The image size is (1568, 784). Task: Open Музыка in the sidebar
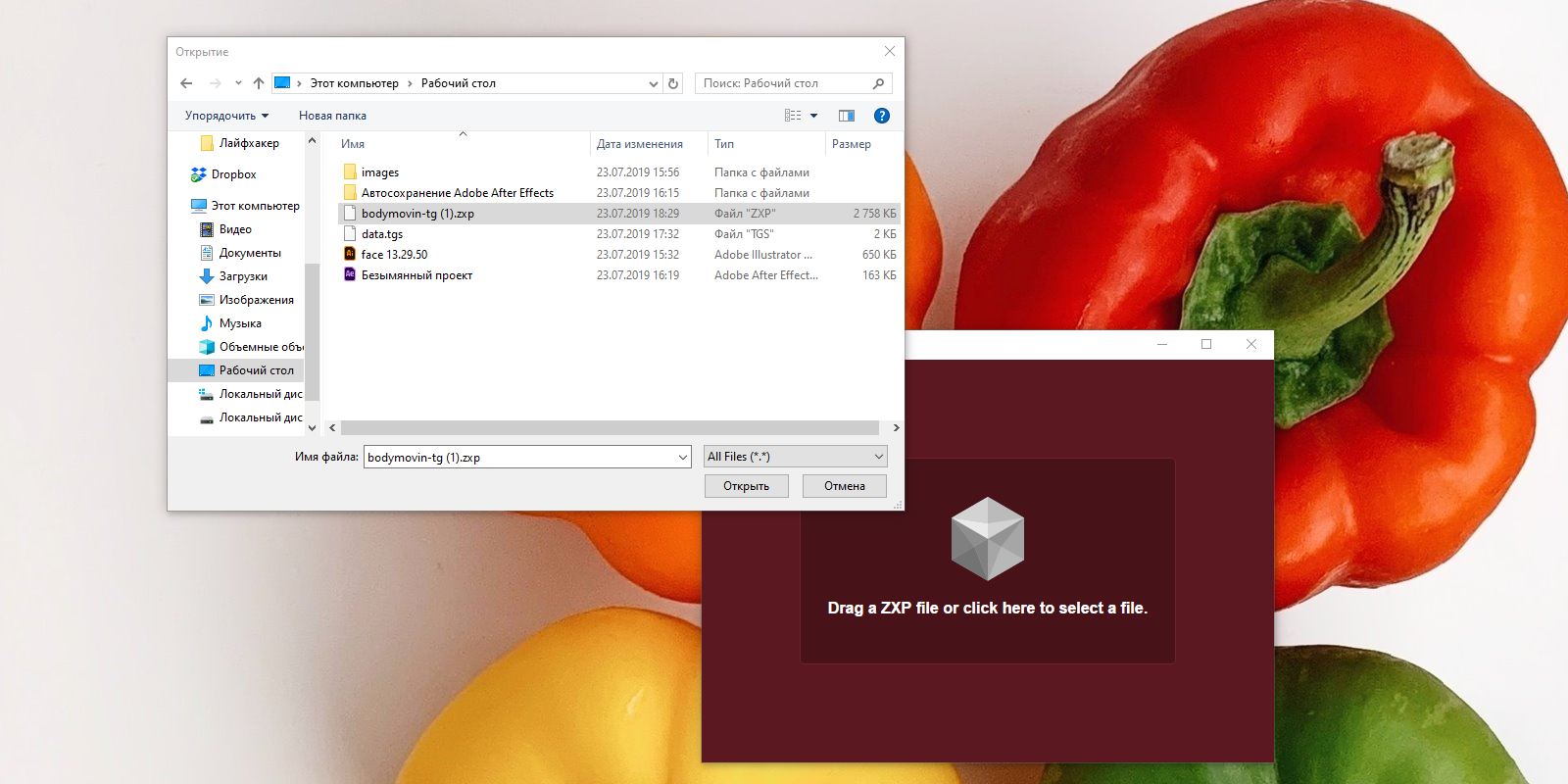pyautogui.click(x=230, y=323)
